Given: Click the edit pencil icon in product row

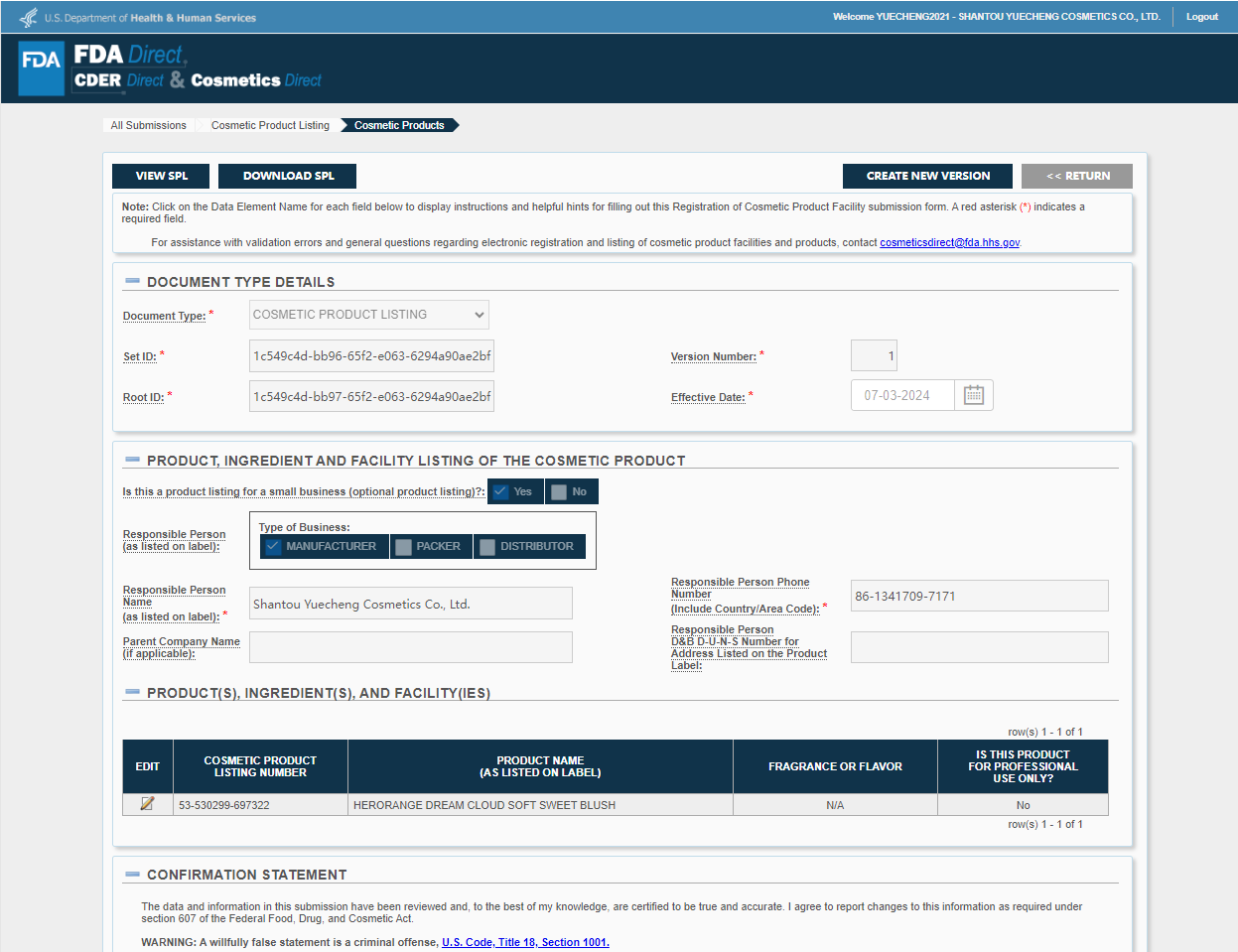Looking at the screenshot, I should [147, 804].
